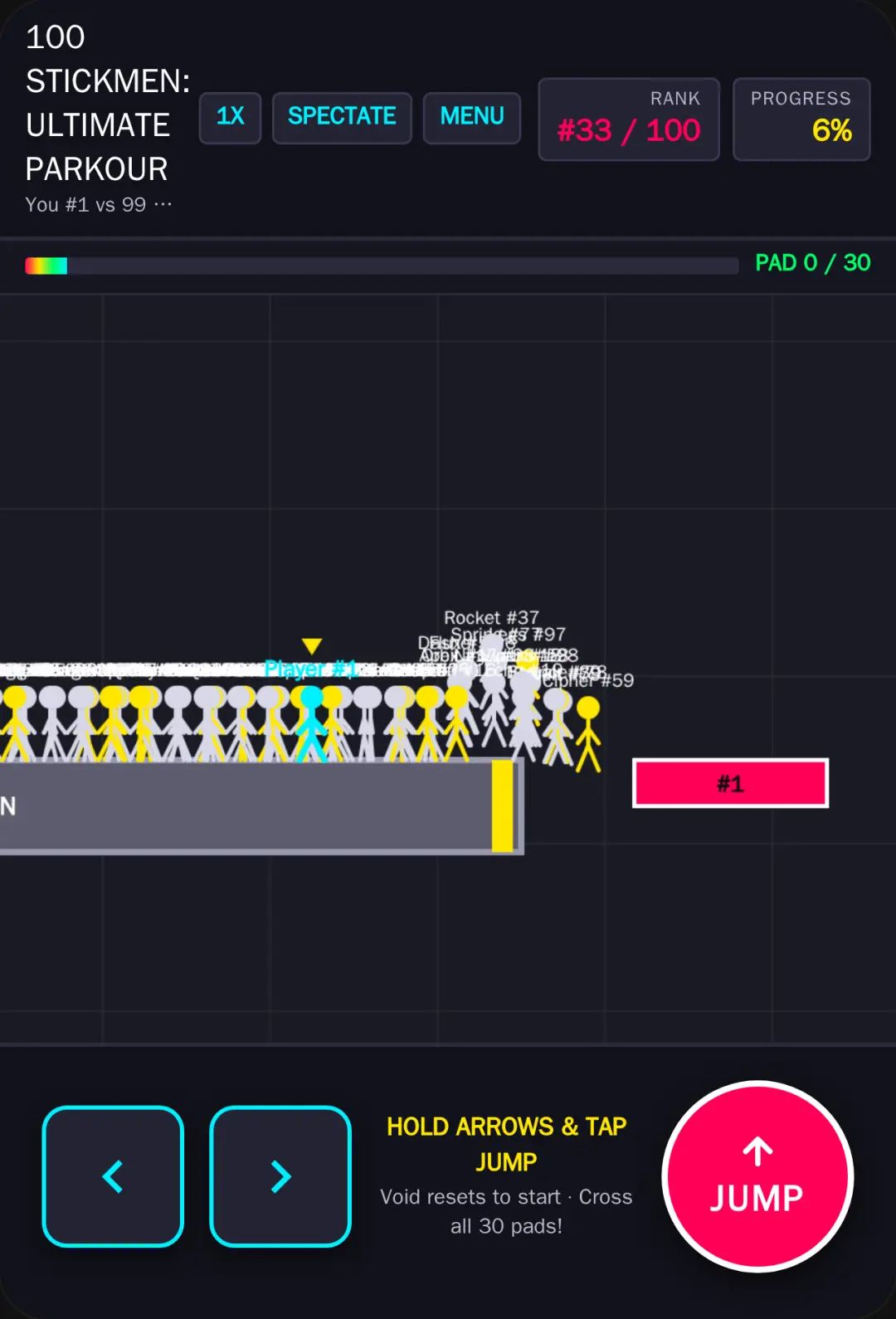
Task: Click the PROGRESS 6% panel
Action: click(801, 119)
